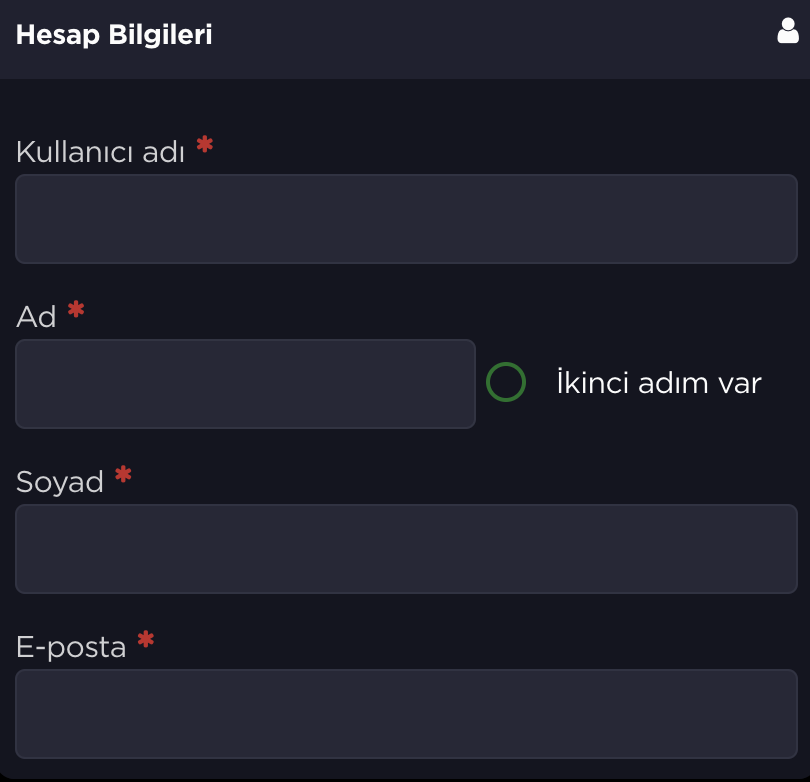The image size is (810, 782).
Task: Click the blank area below the E-posta field
Action: coord(405,769)
